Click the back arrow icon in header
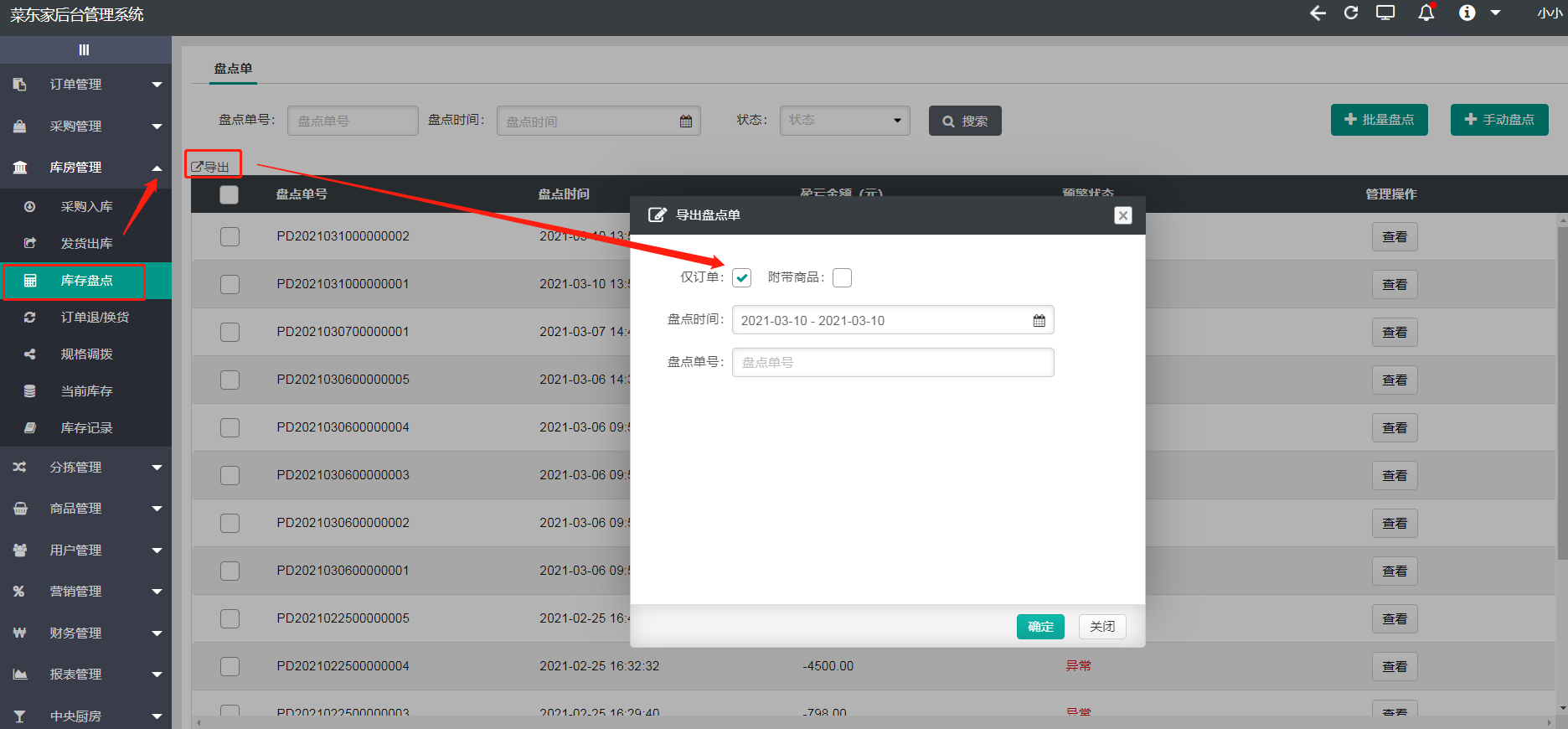 (1318, 13)
